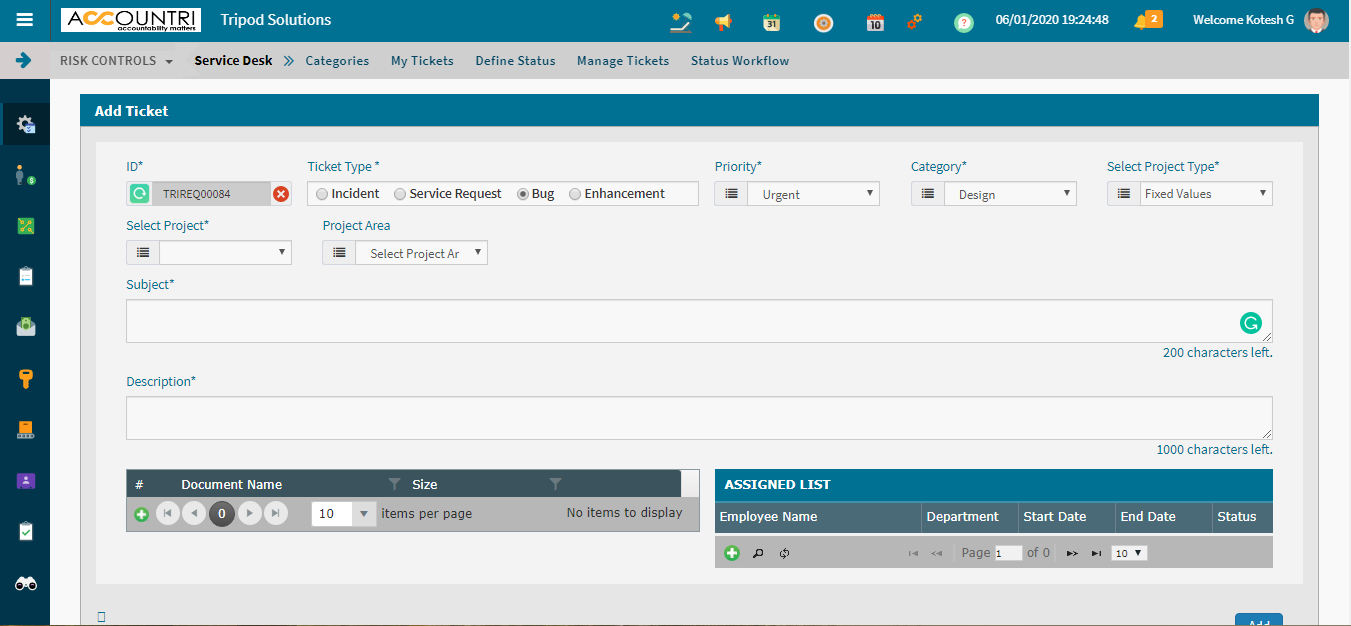1351x626 pixels.
Task: Open the green help question icon
Action: coord(963,22)
